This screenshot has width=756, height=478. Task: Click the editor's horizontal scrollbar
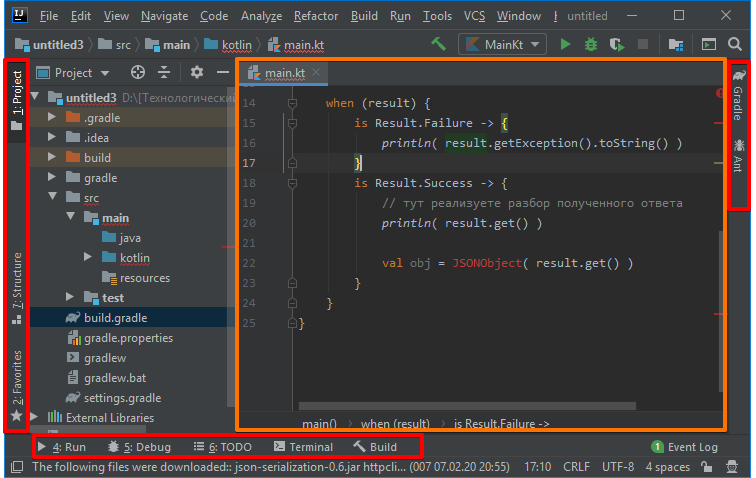point(467,406)
